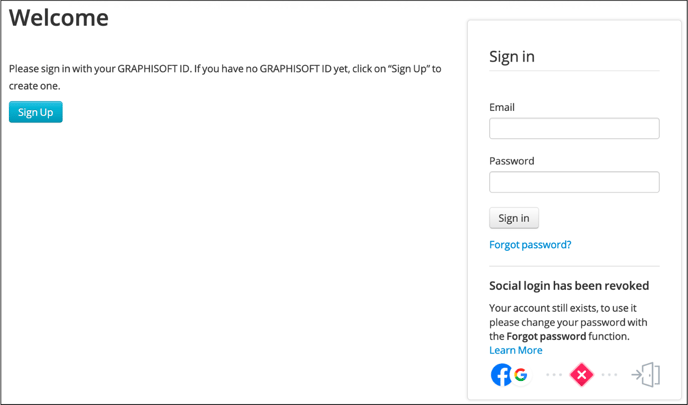Click the Email field label

[x=502, y=107]
